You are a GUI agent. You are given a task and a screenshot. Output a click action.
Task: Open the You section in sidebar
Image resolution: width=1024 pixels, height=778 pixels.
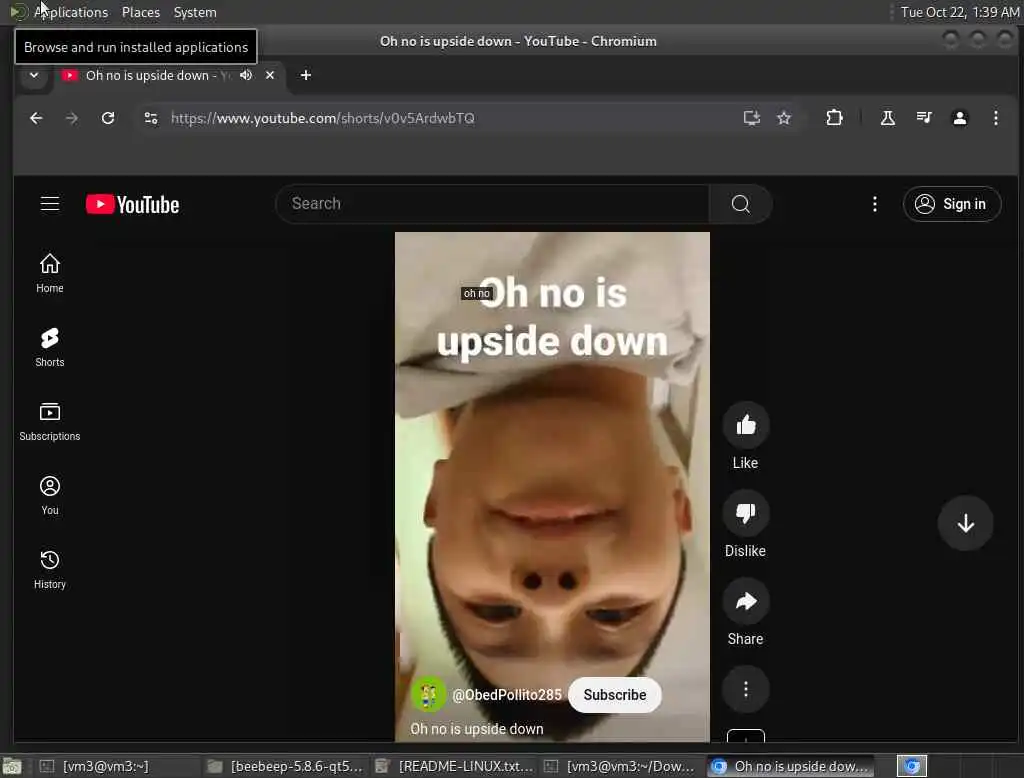(x=50, y=495)
